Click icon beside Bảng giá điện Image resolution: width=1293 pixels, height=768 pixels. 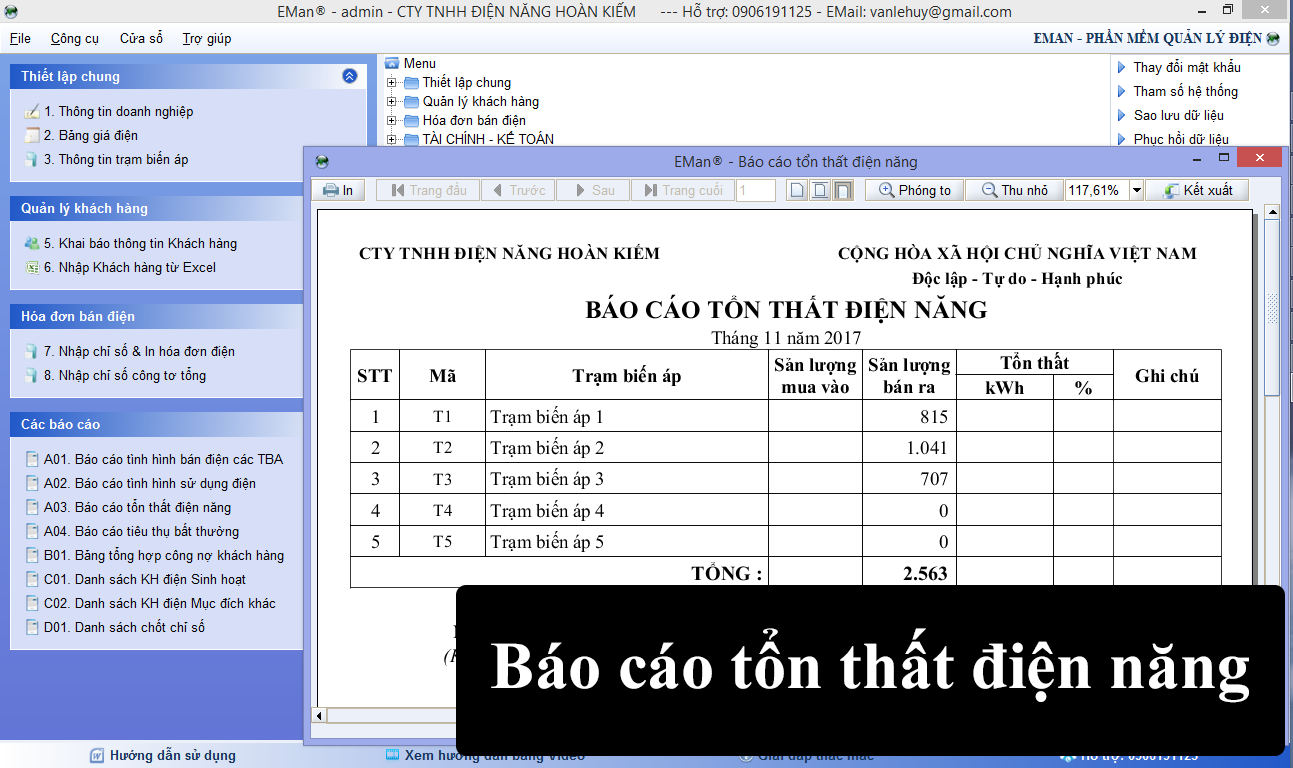32,135
